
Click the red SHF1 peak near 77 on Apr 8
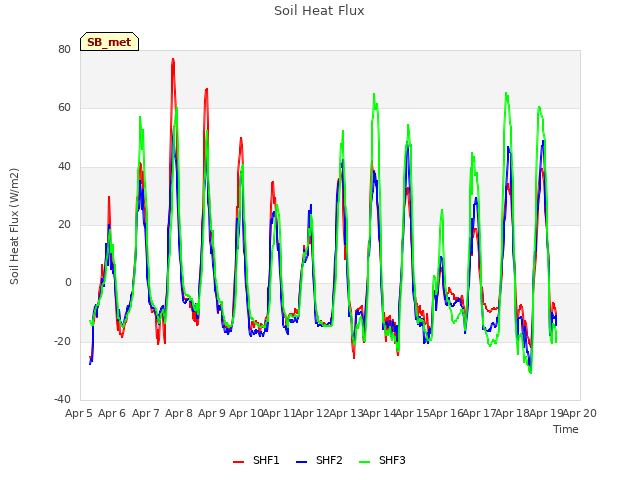click(173, 60)
